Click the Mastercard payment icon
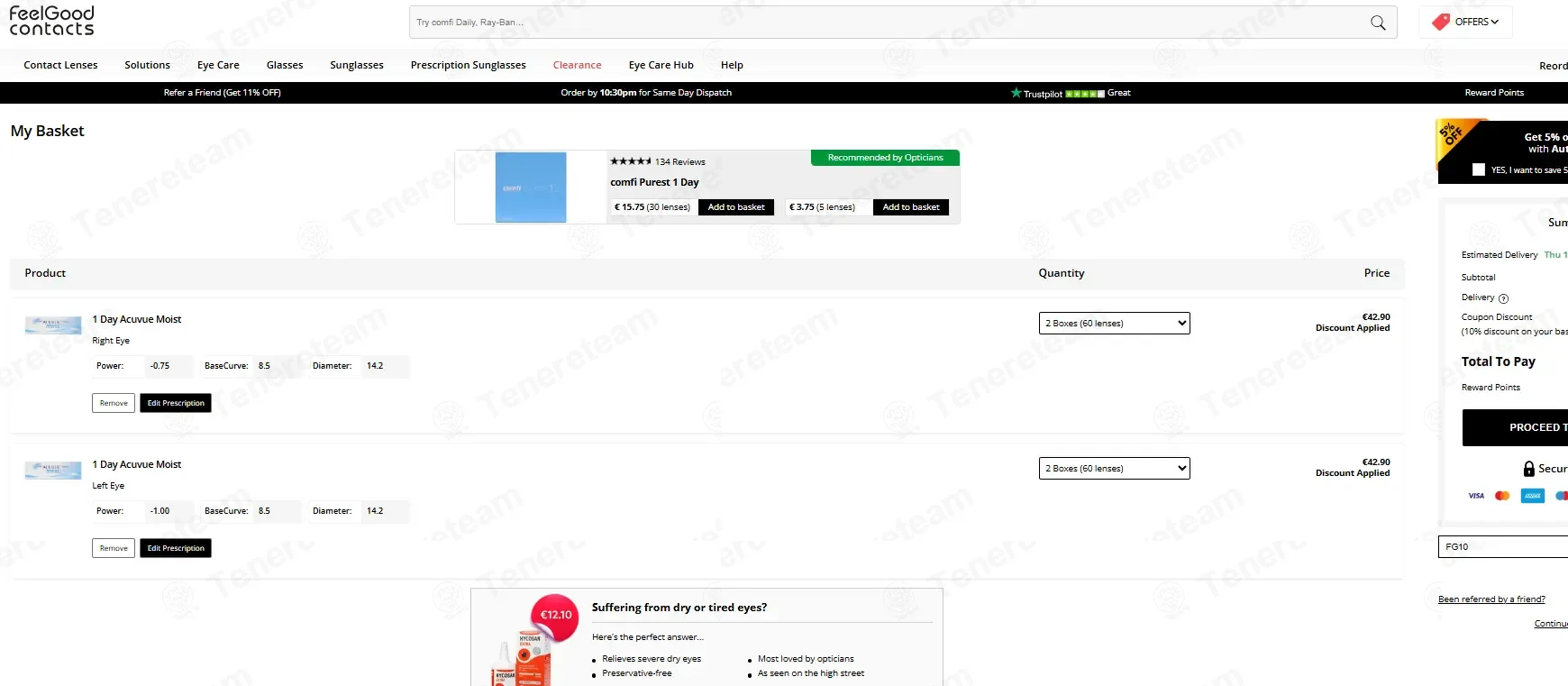1568x686 pixels. tap(1502, 496)
